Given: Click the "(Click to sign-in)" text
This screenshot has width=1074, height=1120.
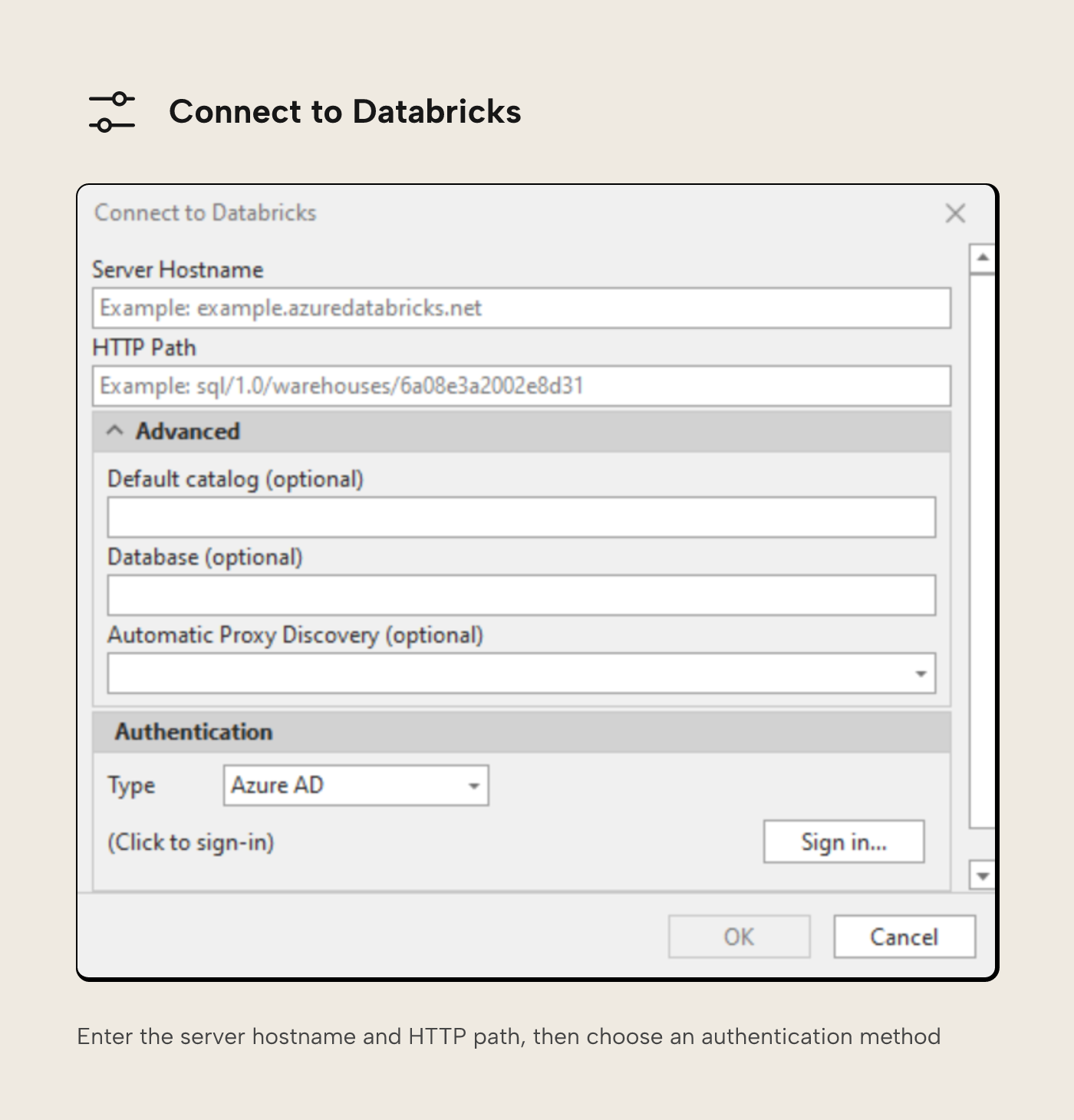Looking at the screenshot, I should (x=191, y=842).
